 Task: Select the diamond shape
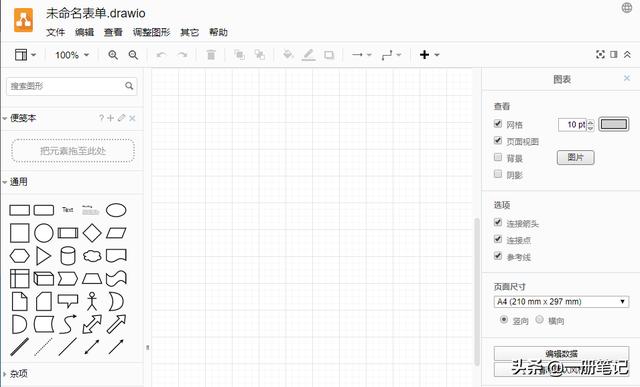point(92,233)
